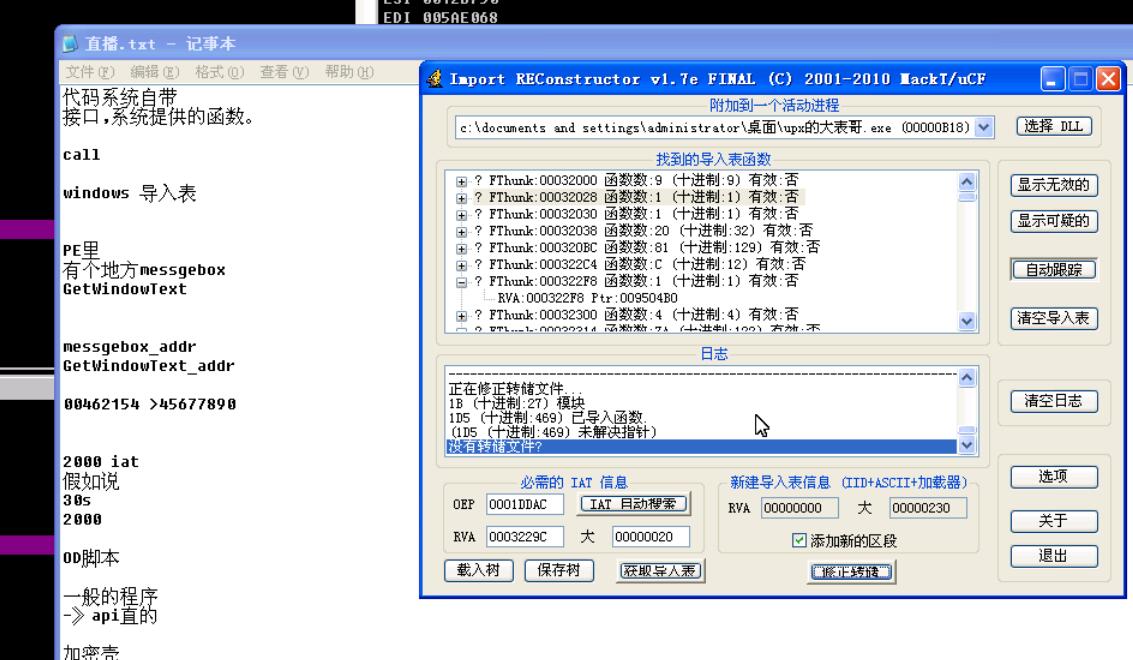Click highlighted log line 没有转储文件?
The height and width of the screenshot is (660, 1133).
click(x=702, y=447)
